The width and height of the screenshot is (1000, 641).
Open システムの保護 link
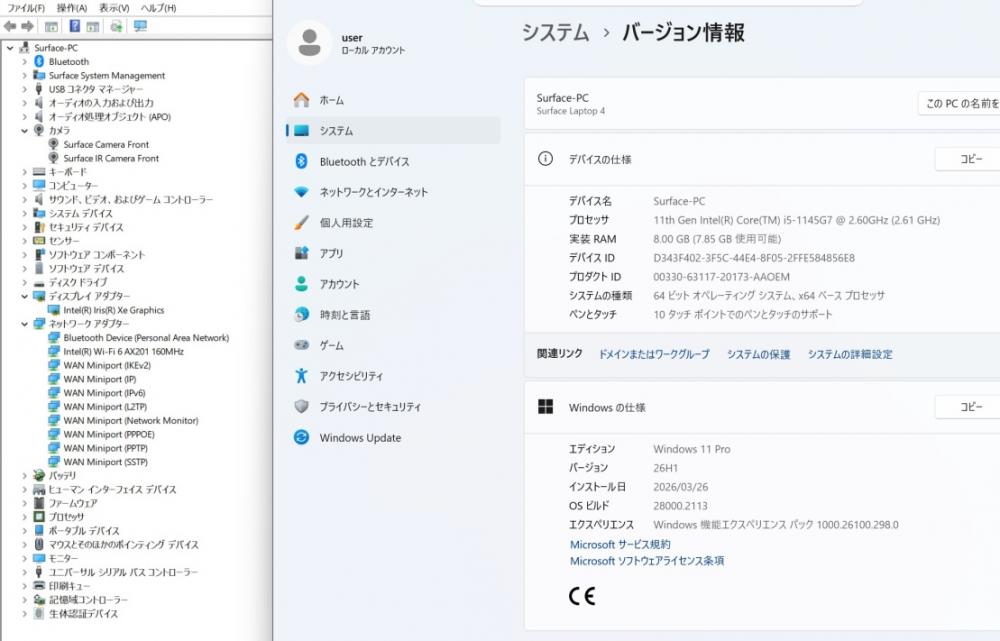click(x=758, y=354)
